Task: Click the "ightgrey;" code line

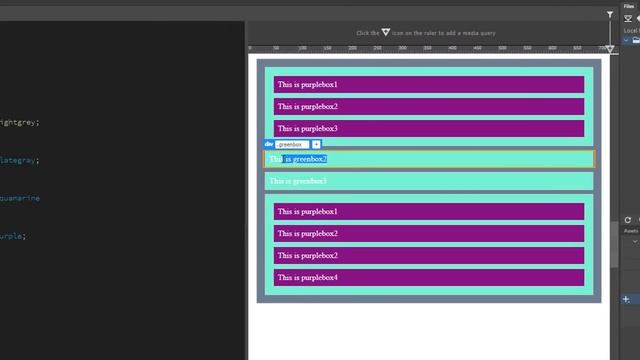Action: [x=20, y=122]
